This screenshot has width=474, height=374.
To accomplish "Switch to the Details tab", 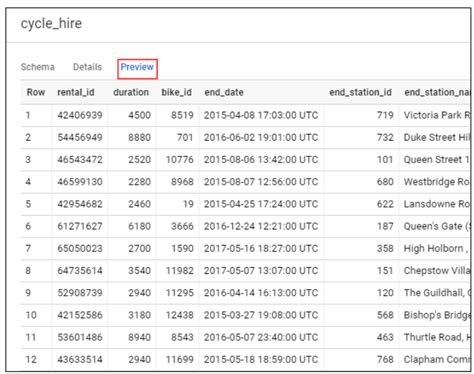I will point(87,67).
